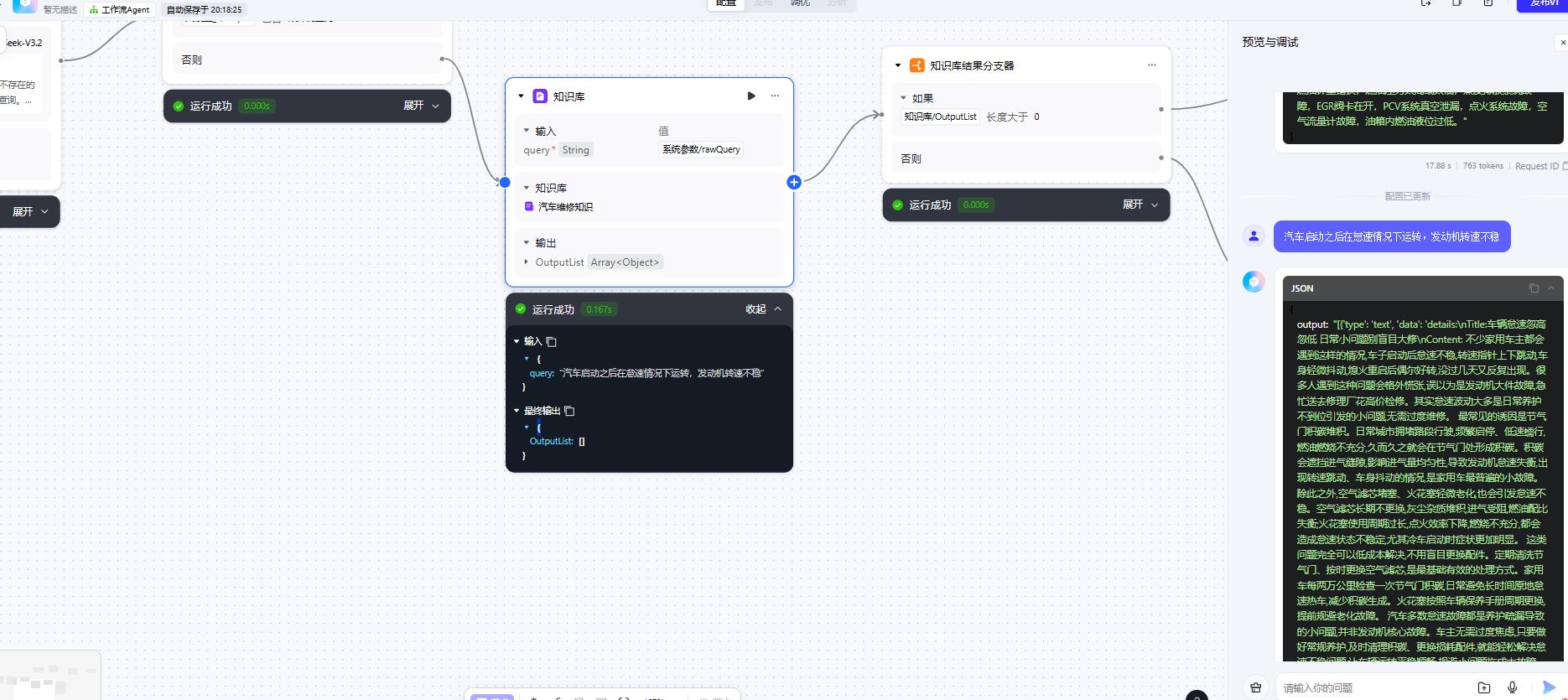Collapse the 知识库 node with its header arrow
The width and height of the screenshot is (1568, 700).
tap(521, 96)
